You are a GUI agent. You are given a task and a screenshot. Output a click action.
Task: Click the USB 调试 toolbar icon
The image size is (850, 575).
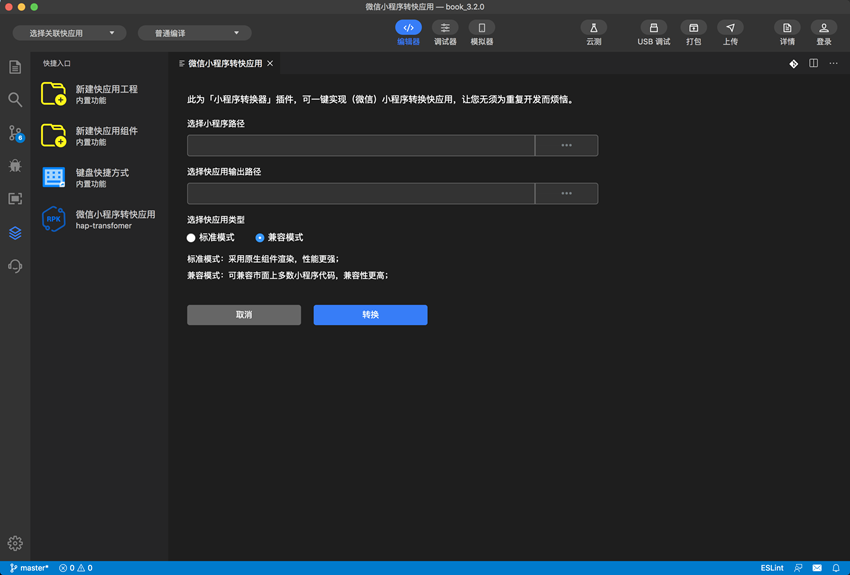[653, 28]
